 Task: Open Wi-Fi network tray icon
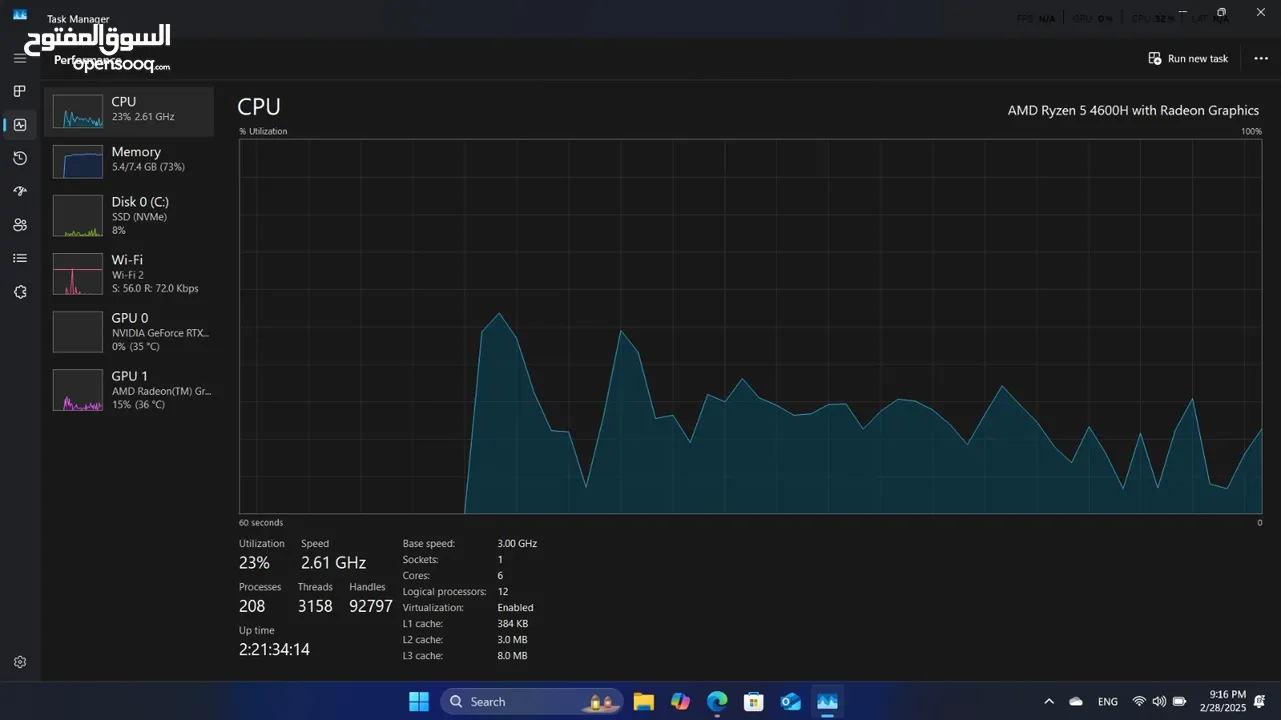pyautogui.click(x=1139, y=702)
